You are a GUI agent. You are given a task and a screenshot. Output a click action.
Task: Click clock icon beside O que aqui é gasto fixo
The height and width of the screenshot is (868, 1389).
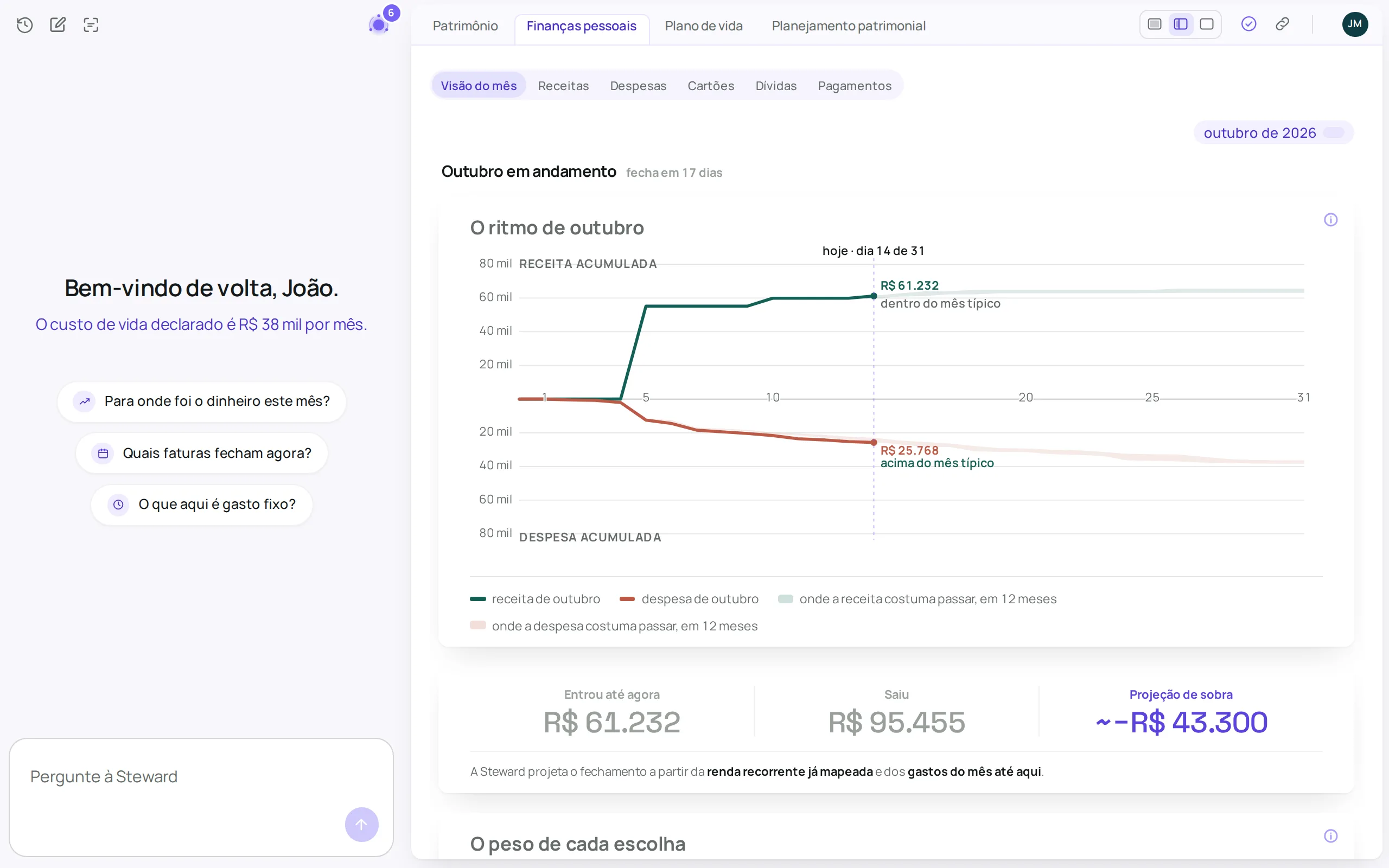point(118,505)
